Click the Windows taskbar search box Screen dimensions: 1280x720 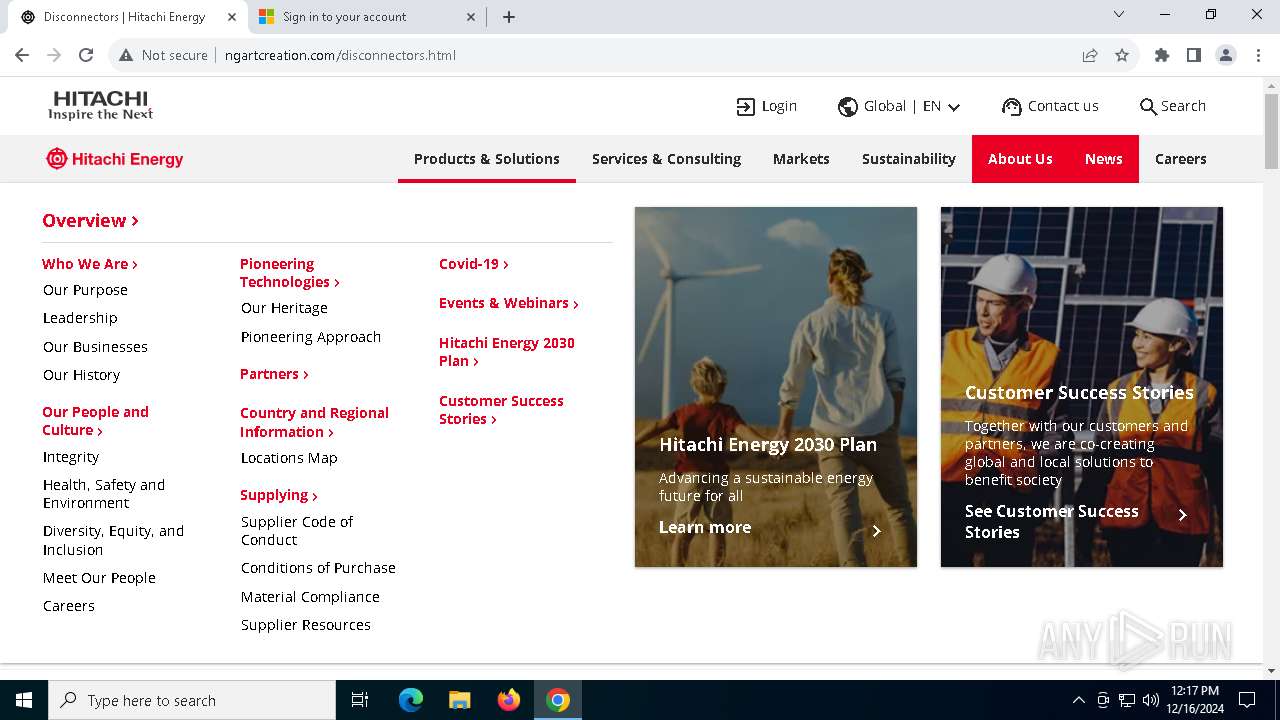click(192, 700)
